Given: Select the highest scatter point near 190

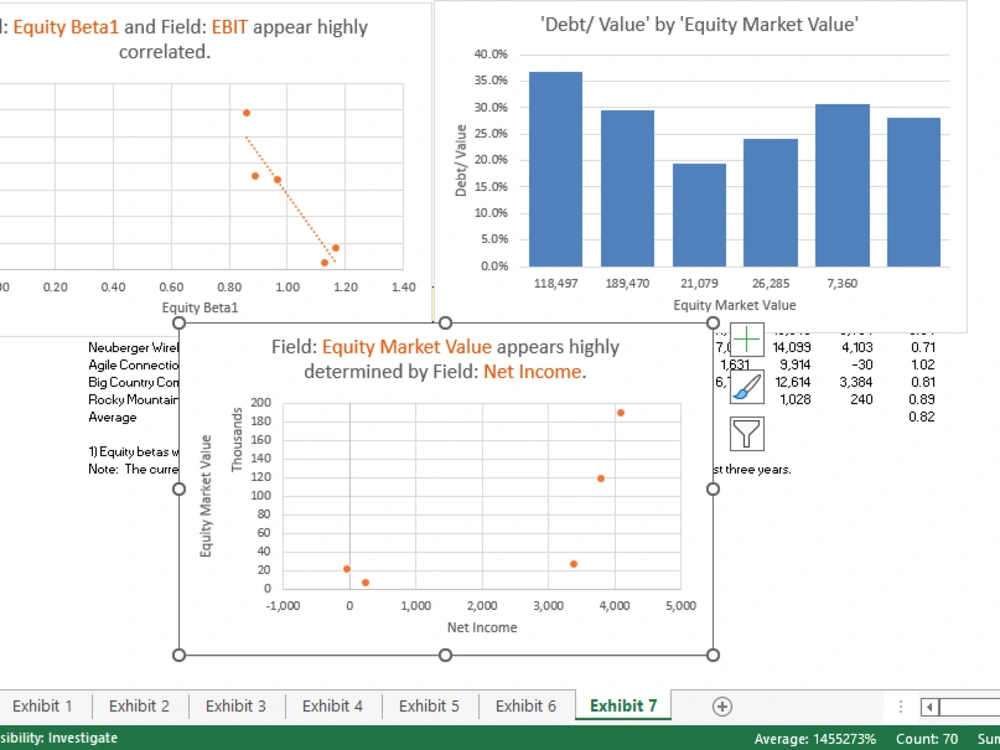Looking at the screenshot, I should point(621,413).
